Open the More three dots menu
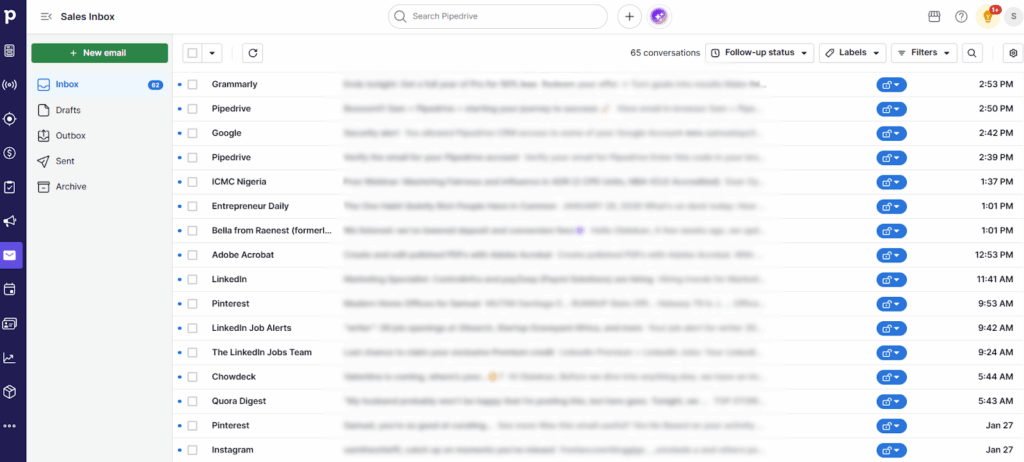The image size is (1024, 462). 10,426
